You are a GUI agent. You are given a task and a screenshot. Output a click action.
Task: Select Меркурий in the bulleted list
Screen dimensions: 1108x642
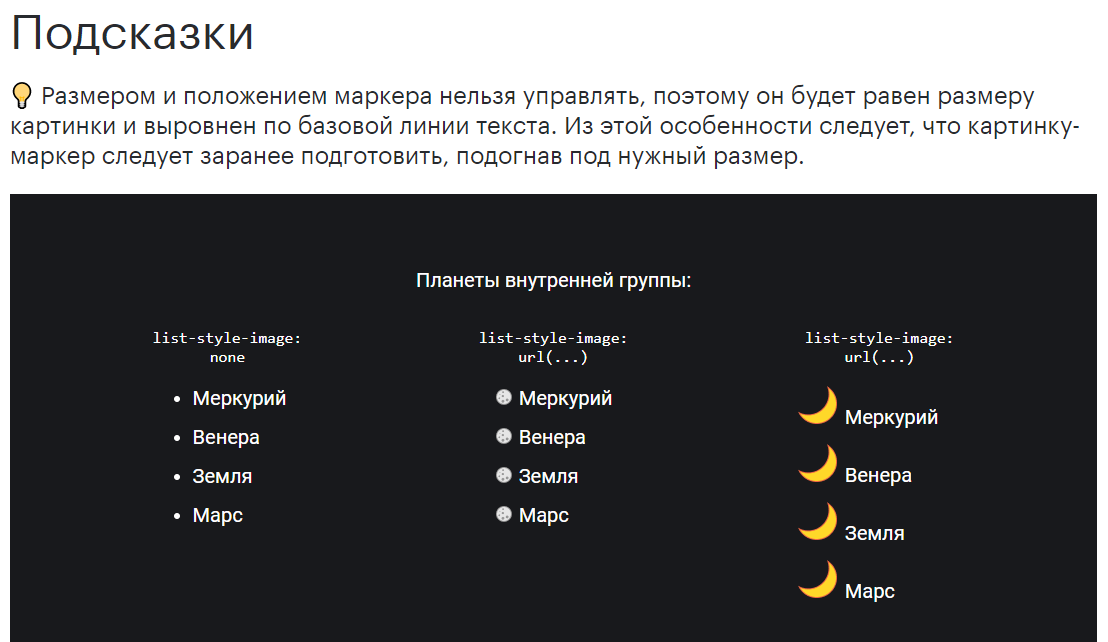(239, 398)
